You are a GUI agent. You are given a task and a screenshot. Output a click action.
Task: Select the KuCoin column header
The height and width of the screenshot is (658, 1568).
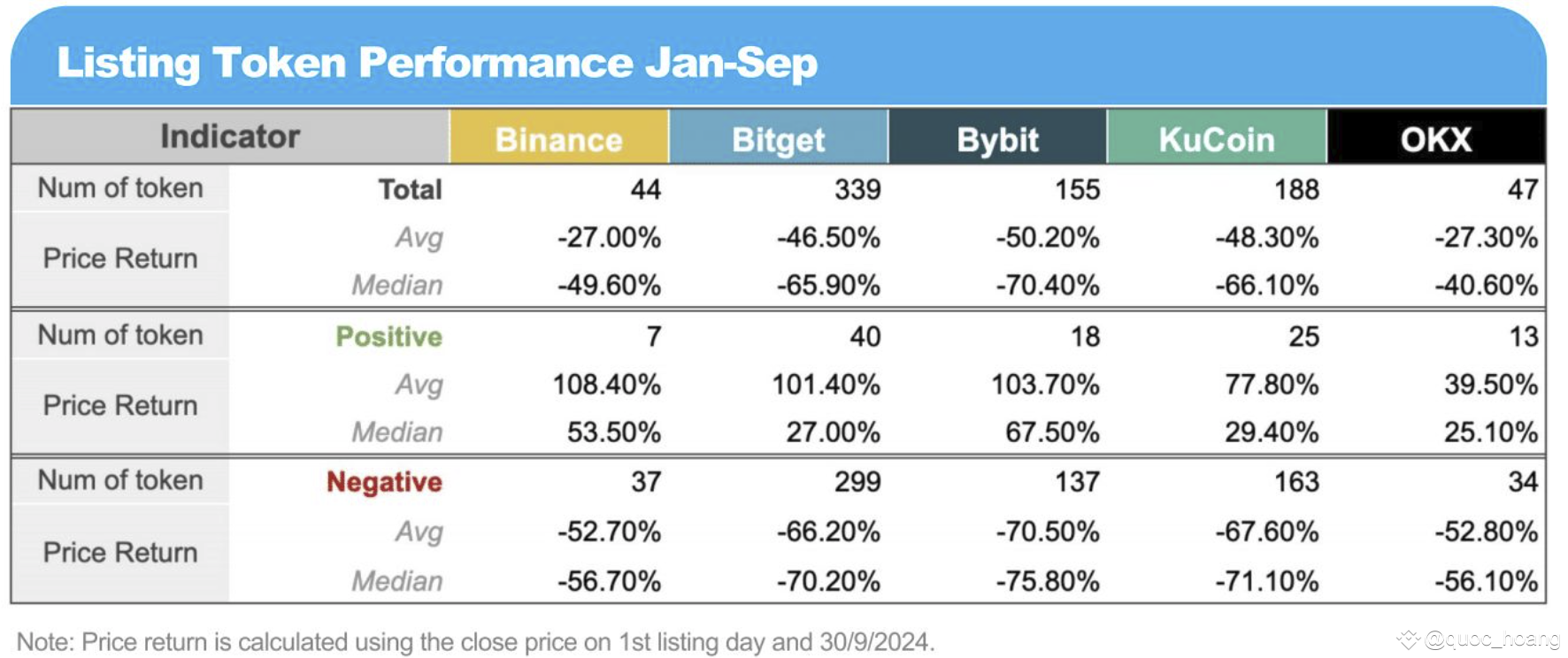click(1217, 137)
